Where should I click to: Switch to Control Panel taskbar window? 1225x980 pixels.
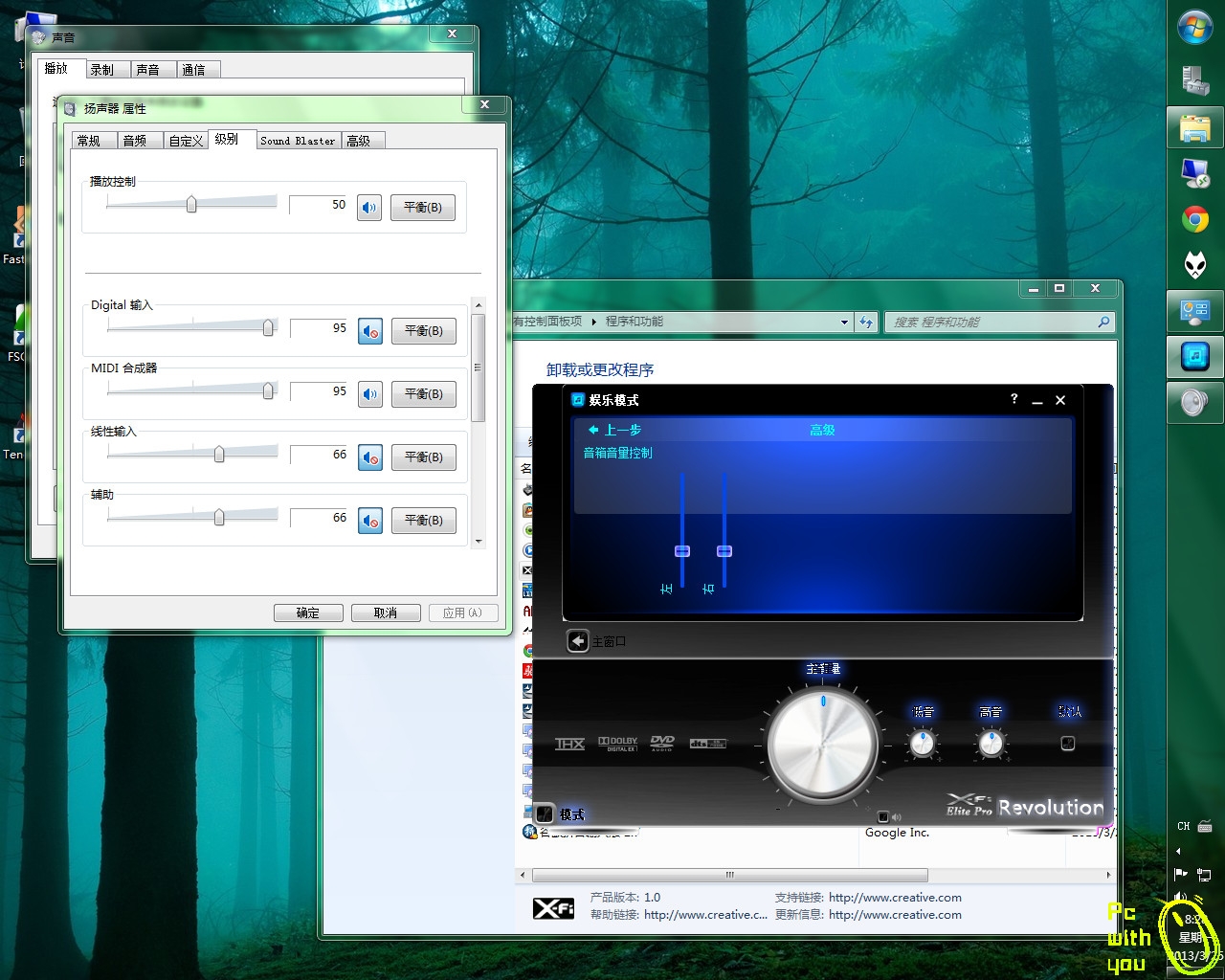[1194, 310]
